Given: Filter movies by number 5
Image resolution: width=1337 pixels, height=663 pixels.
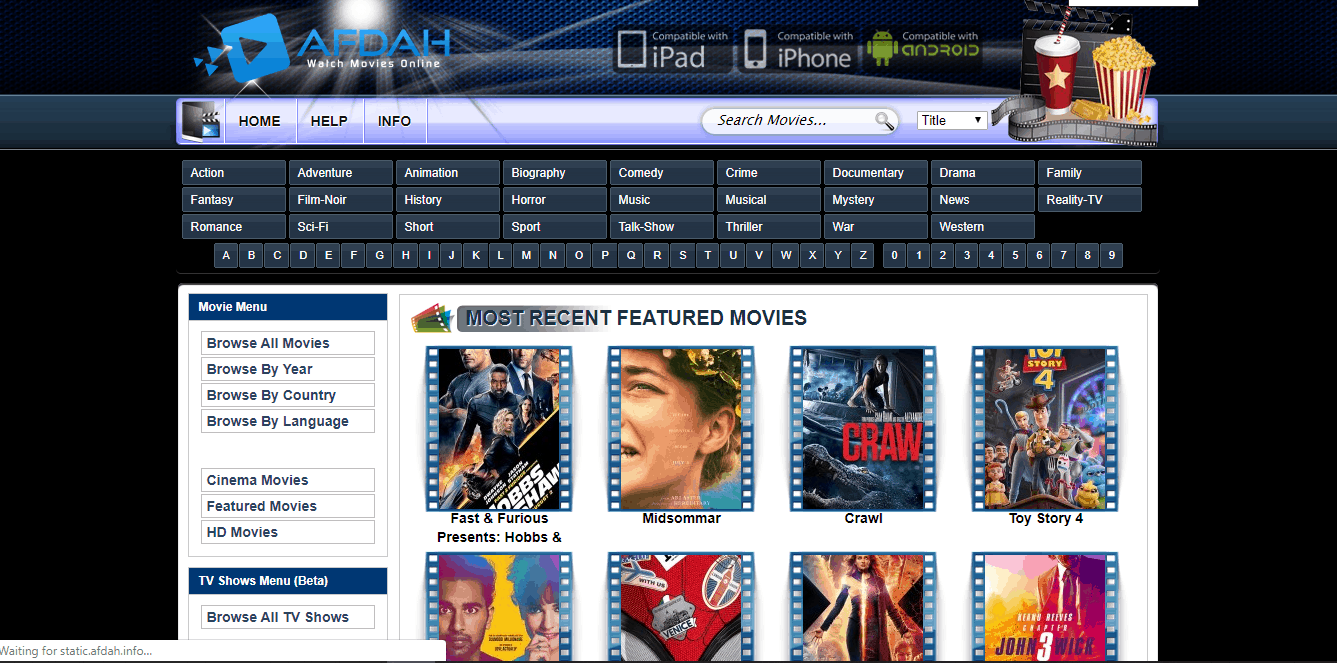Looking at the screenshot, I should (1015, 256).
